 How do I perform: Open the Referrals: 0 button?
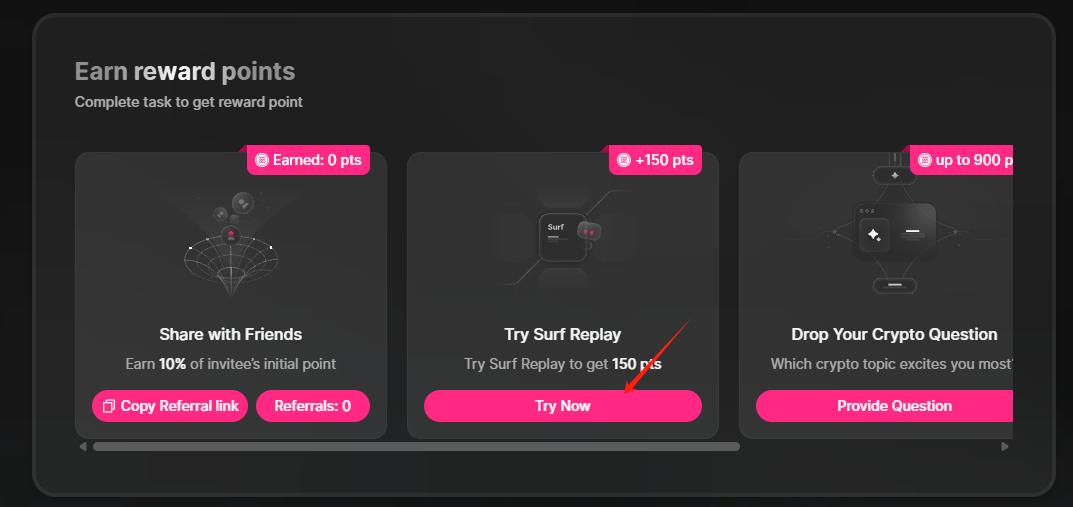click(312, 406)
